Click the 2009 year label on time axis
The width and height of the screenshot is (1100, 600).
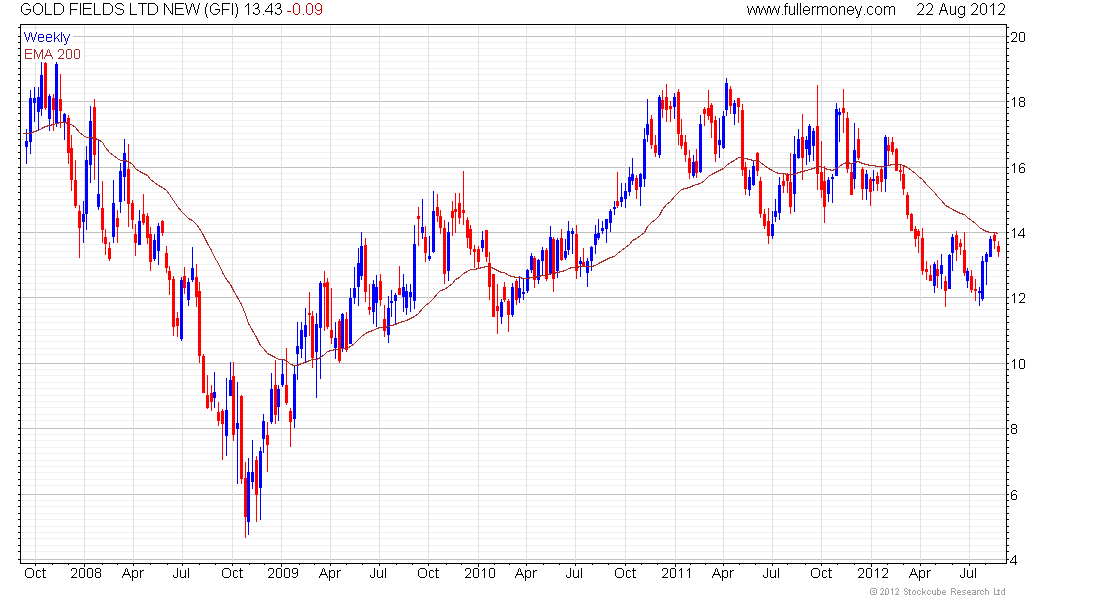pos(282,574)
